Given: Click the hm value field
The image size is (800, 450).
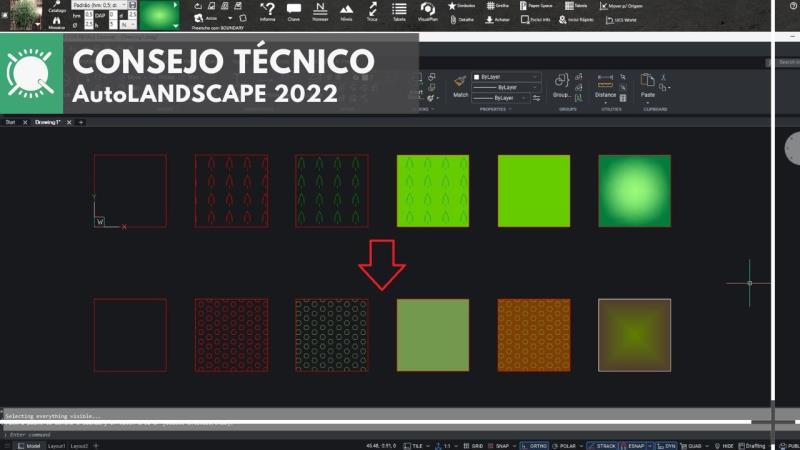Looking at the screenshot, I should 89,15.
